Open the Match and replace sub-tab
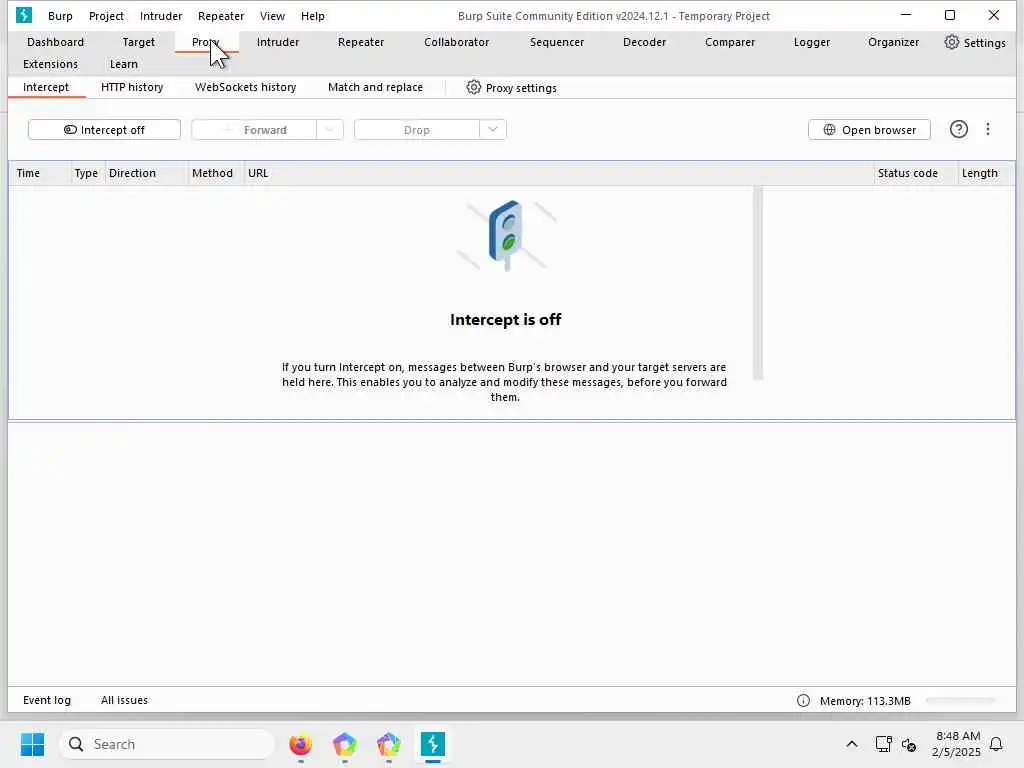 pyautogui.click(x=376, y=87)
